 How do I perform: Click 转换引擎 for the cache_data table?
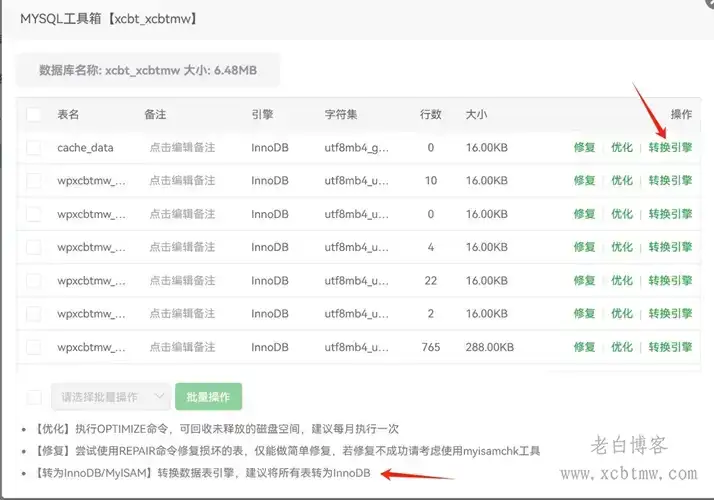(x=670, y=148)
